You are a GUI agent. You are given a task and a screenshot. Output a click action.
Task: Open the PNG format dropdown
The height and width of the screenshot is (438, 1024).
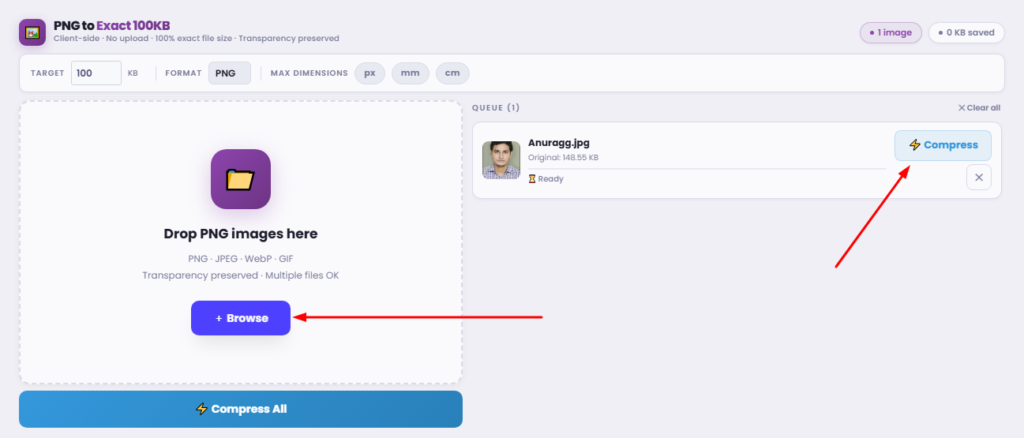229,73
